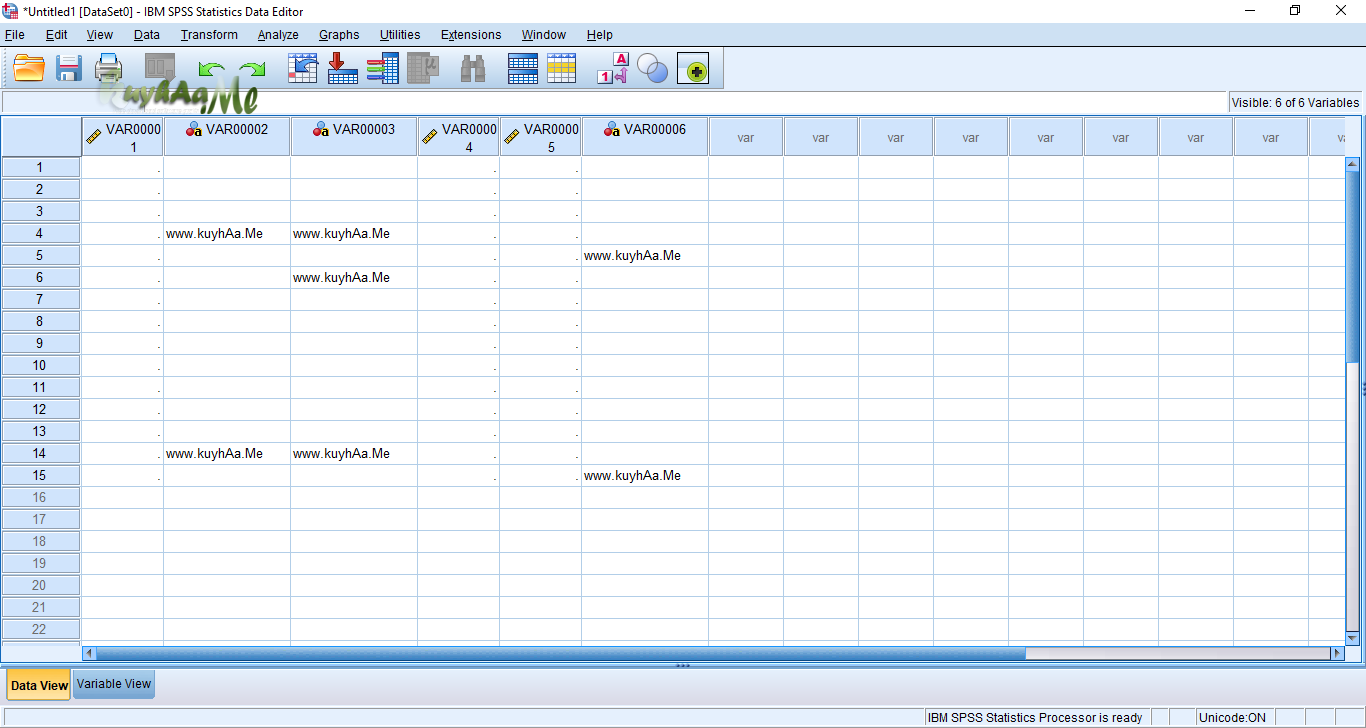The height and width of the screenshot is (728, 1366).
Task: Click the Use Variable Sets circles icon
Action: click(652, 68)
